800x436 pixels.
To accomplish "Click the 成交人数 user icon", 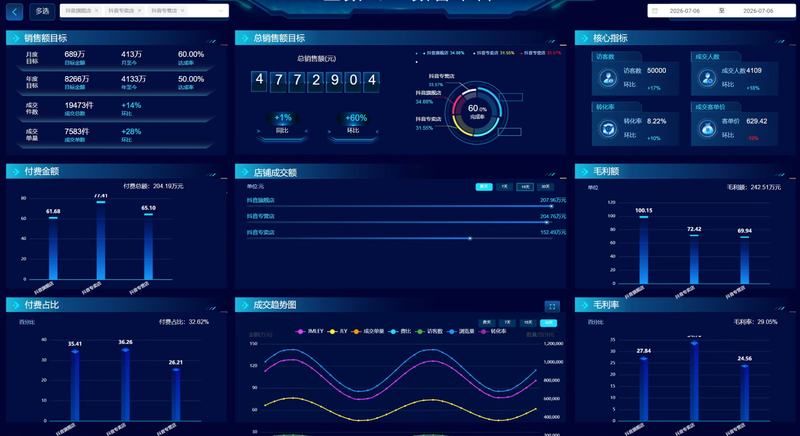I will click(707, 79).
